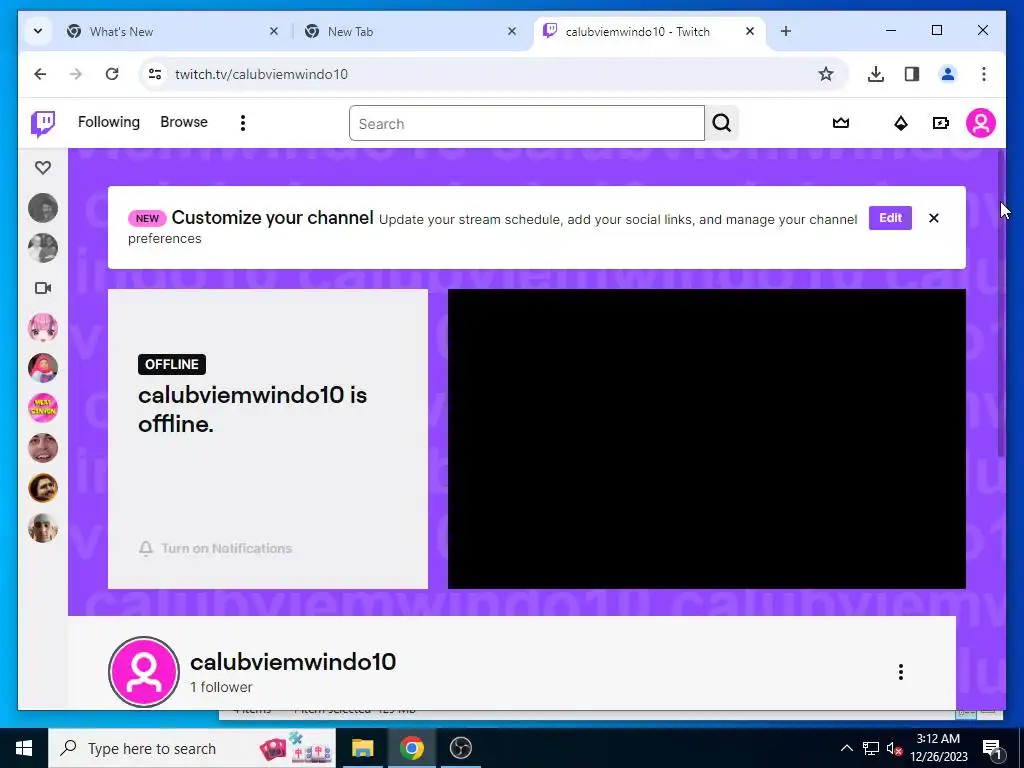Click the heart followed-channels icon in sidebar

click(43, 168)
